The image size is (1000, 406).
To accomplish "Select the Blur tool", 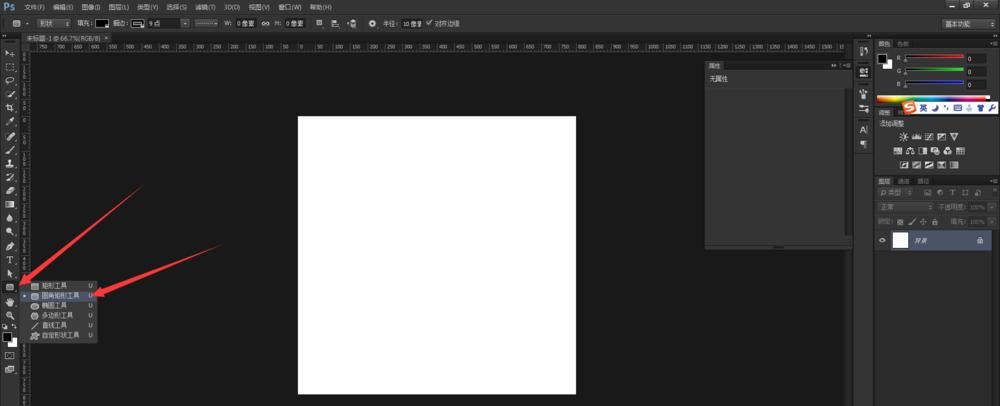I will coord(10,218).
